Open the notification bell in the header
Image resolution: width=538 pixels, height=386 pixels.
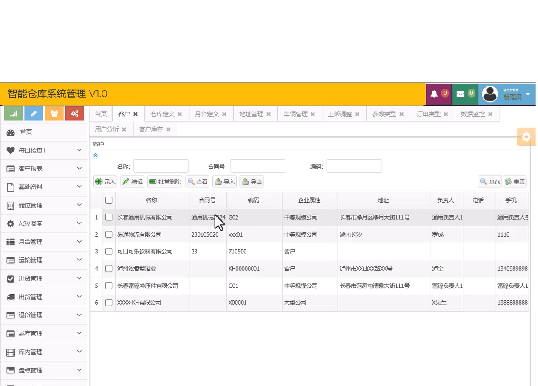434,94
